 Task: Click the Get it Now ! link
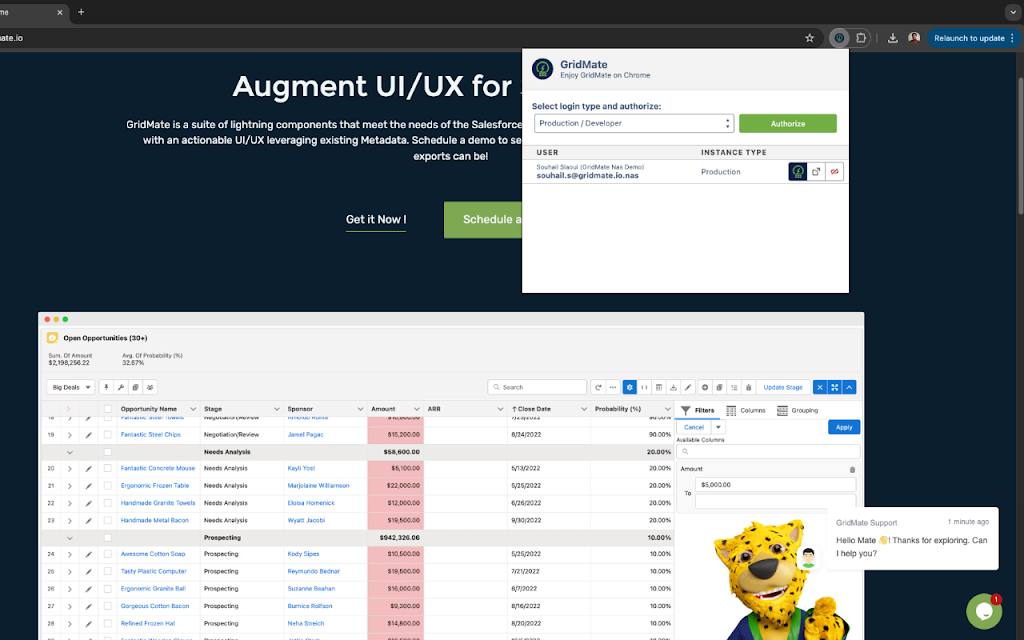tap(376, 219)
